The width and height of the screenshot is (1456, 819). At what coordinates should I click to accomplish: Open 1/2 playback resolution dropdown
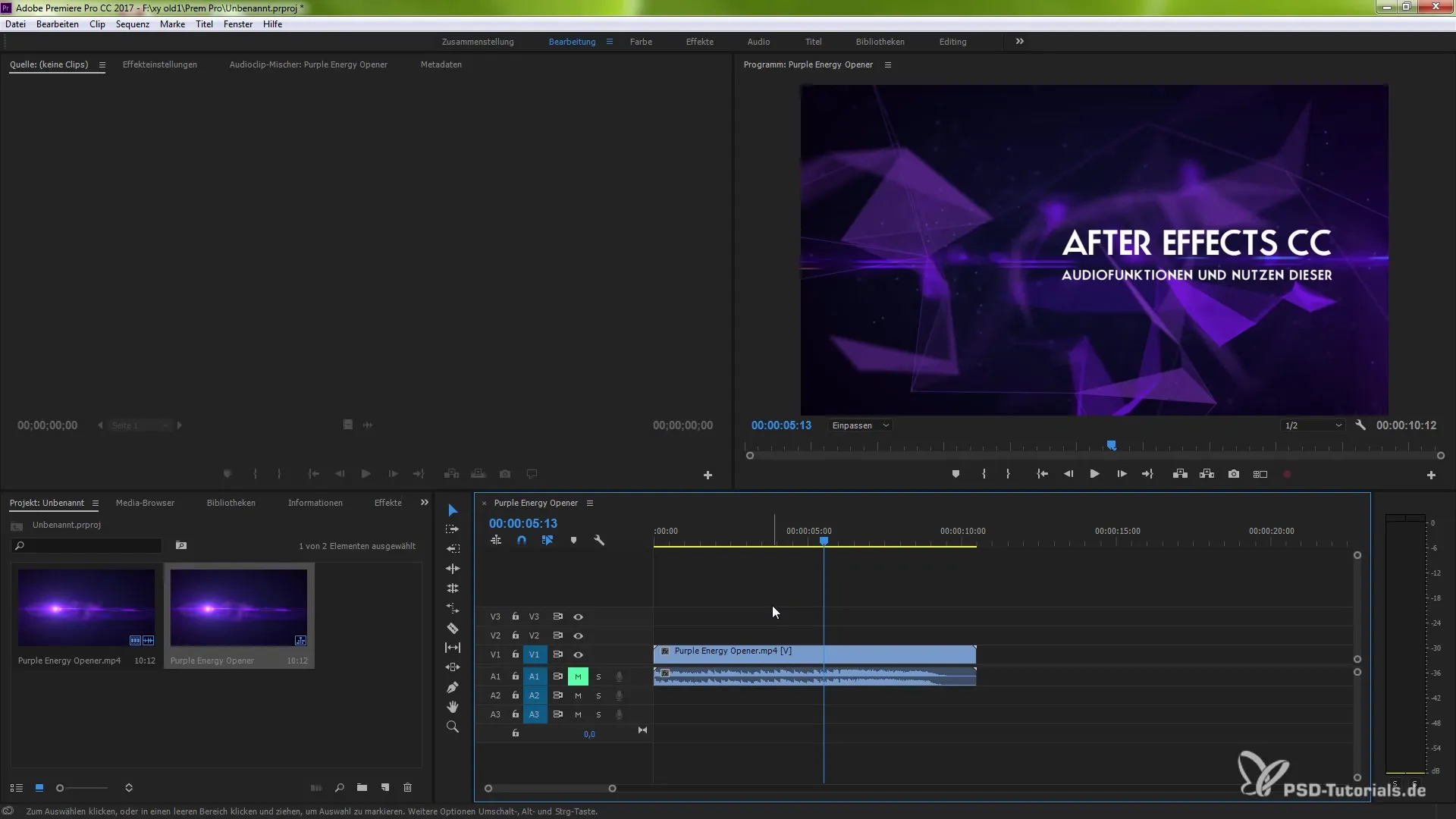coord(1313,425)
